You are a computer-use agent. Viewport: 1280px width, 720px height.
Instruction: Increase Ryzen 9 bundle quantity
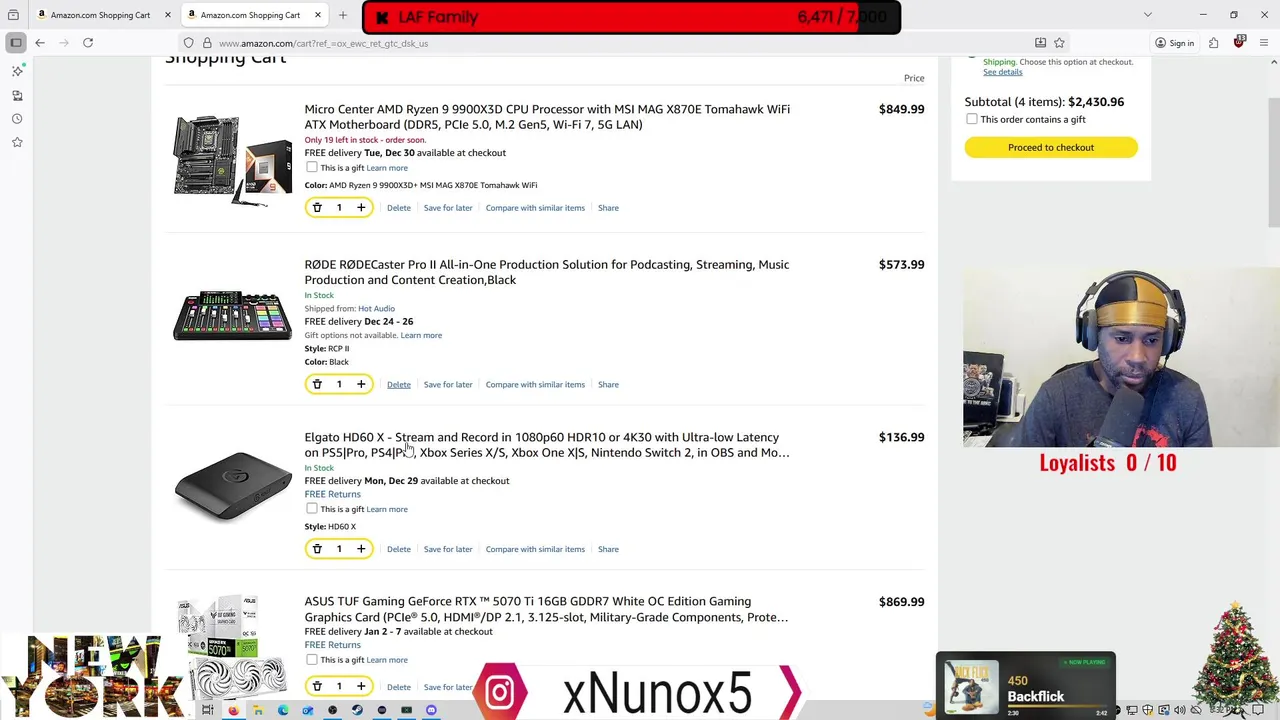pos(361,207)
